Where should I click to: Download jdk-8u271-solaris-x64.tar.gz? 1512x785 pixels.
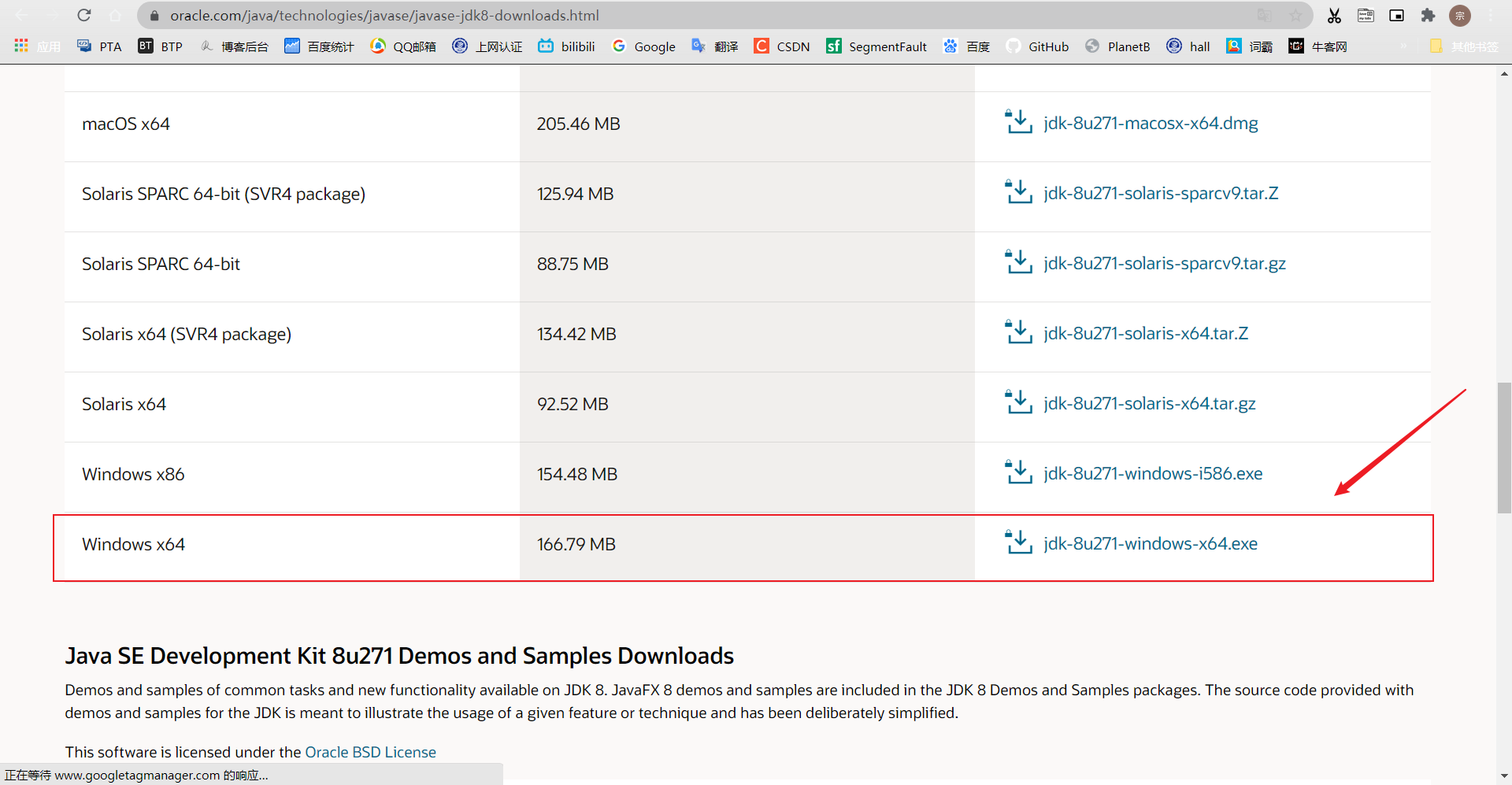1150,403
